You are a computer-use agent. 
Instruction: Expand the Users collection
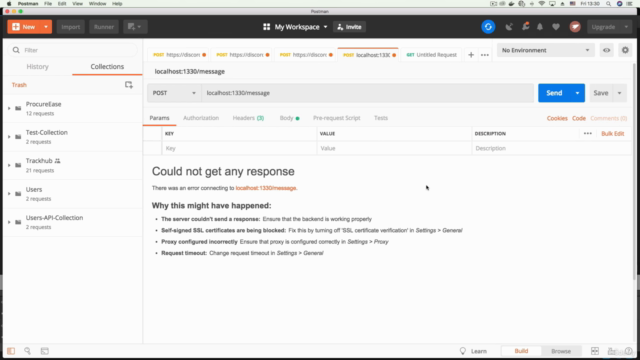pyautogui.click(x=9, y=194)
